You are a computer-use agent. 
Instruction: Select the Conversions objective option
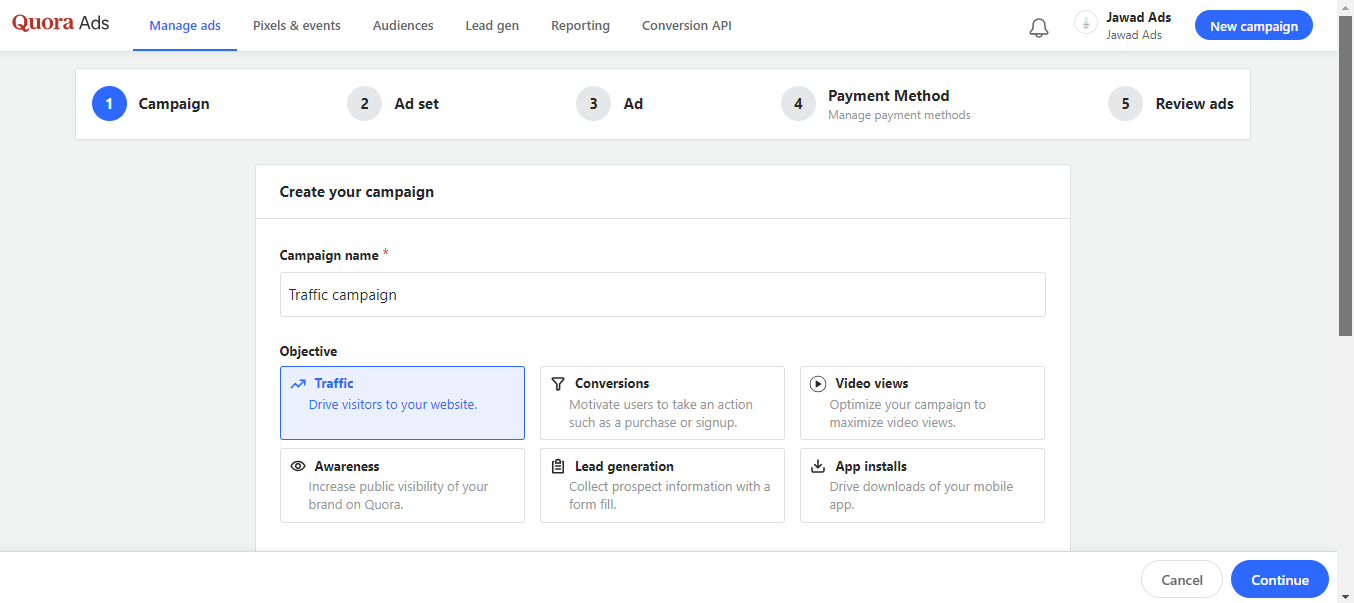click(662, 403)
